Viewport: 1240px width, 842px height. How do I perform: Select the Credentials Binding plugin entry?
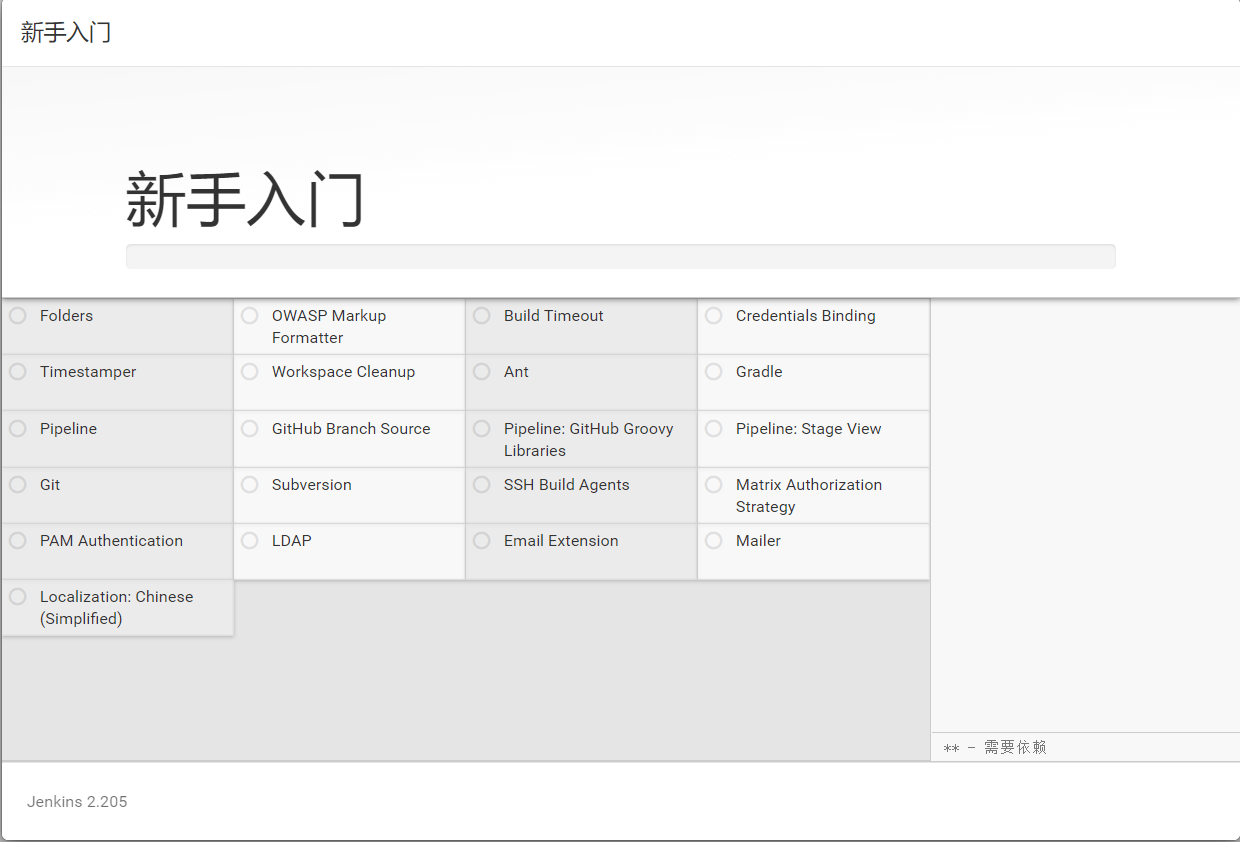[805, 316]
